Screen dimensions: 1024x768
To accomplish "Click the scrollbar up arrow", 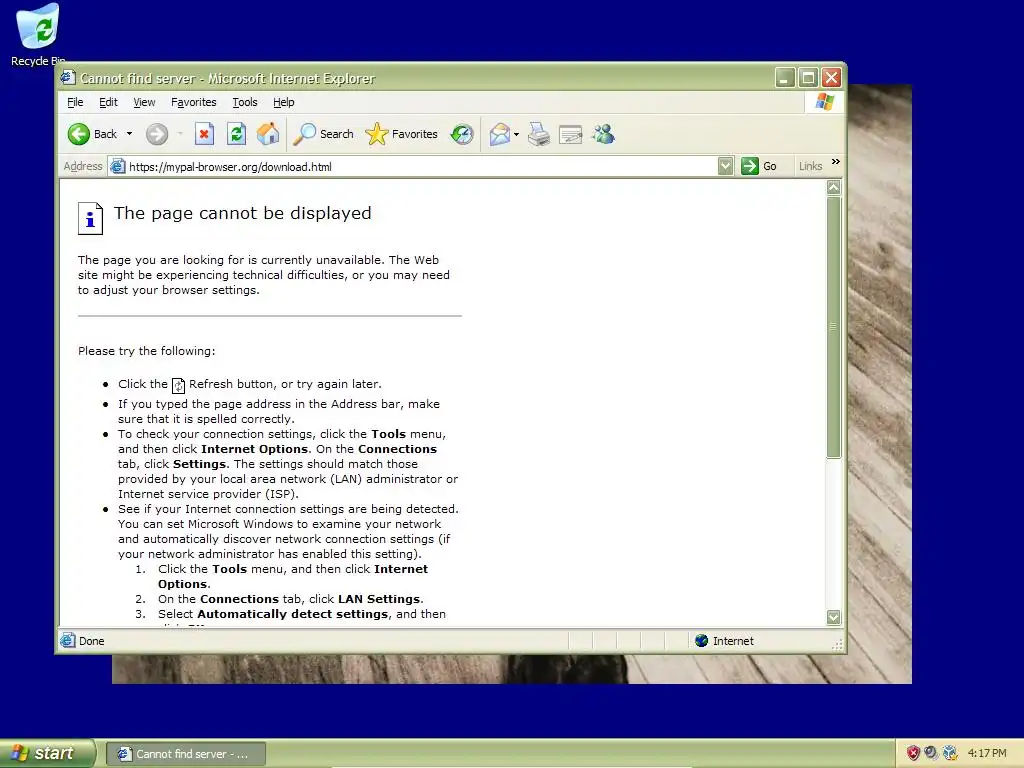I will point(833,188).
